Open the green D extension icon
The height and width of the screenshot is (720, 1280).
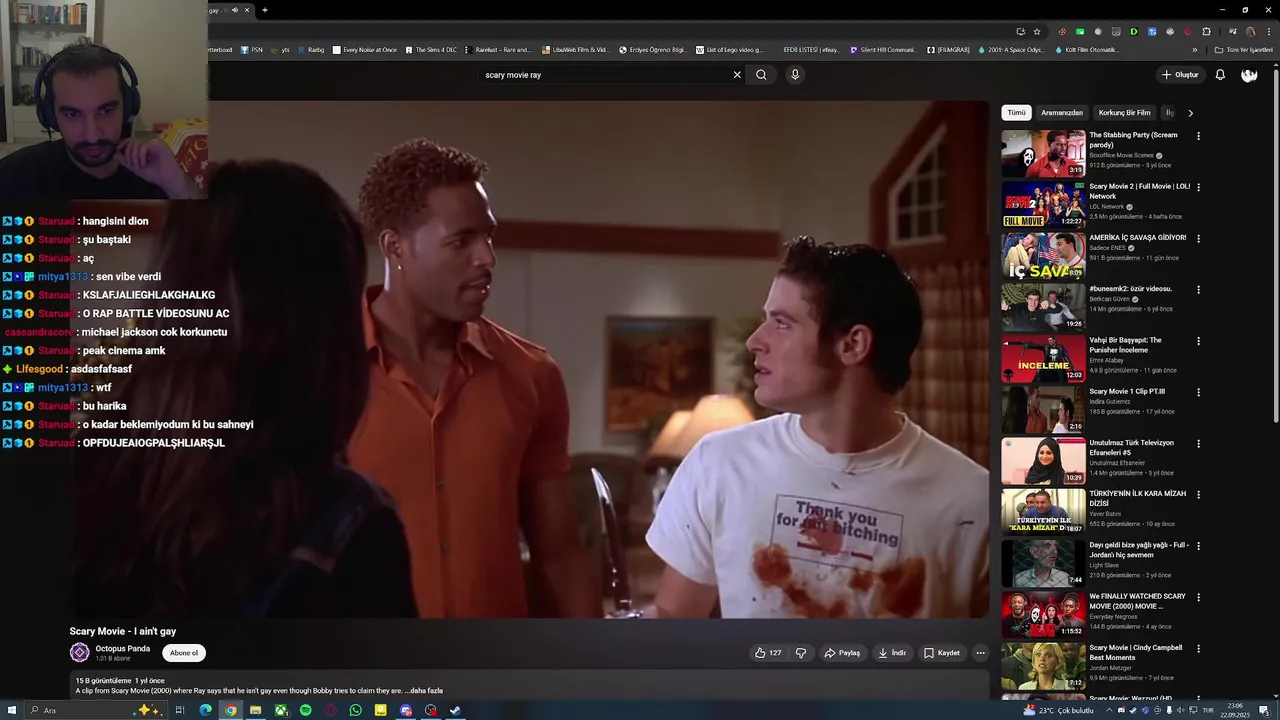pyautogui.click(x=1134, y=31)
